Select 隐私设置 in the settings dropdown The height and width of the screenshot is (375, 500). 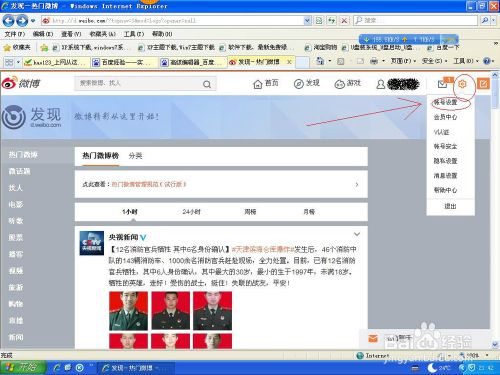[x=445, y=161]
